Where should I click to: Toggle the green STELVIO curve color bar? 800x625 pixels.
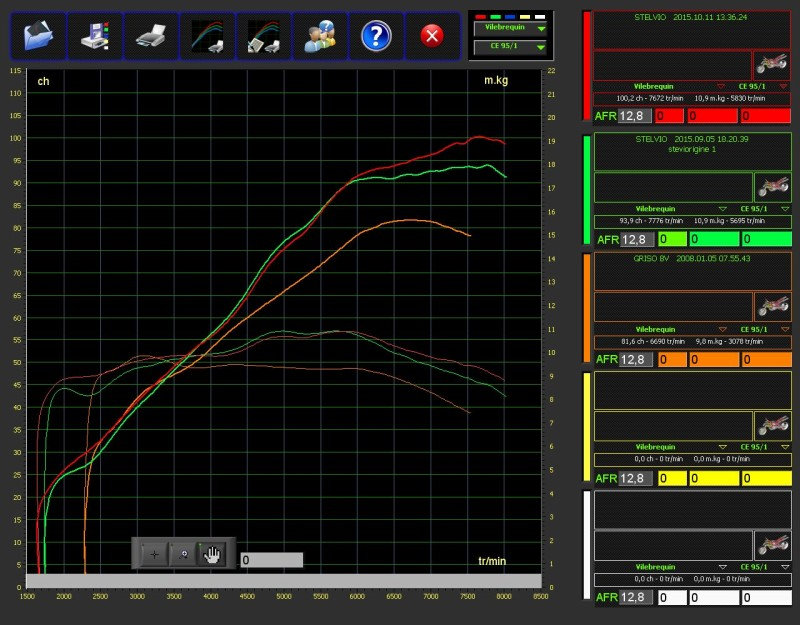pos(586,189)
